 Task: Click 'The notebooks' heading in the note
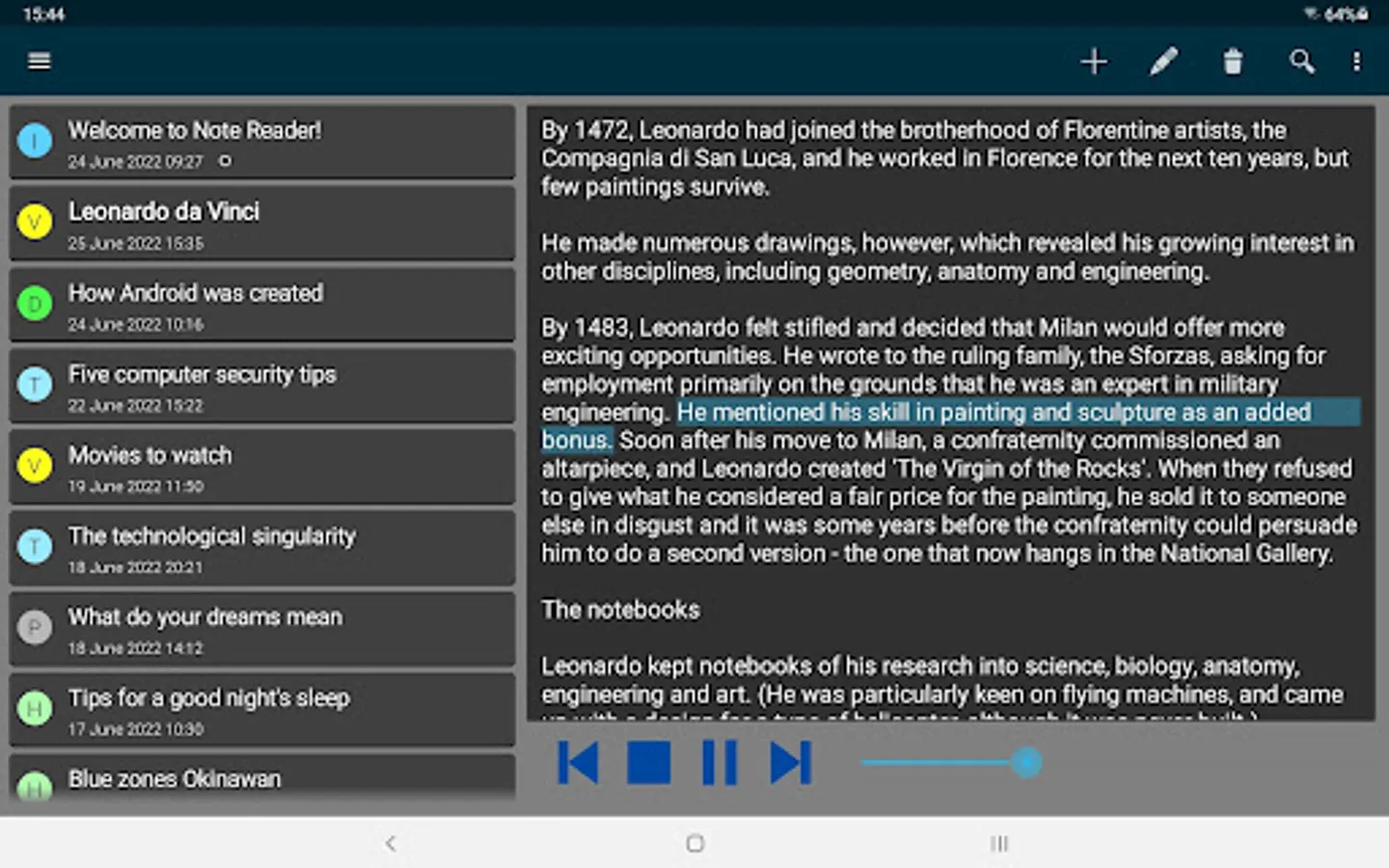pyautogui.click(x=620, y=610)
